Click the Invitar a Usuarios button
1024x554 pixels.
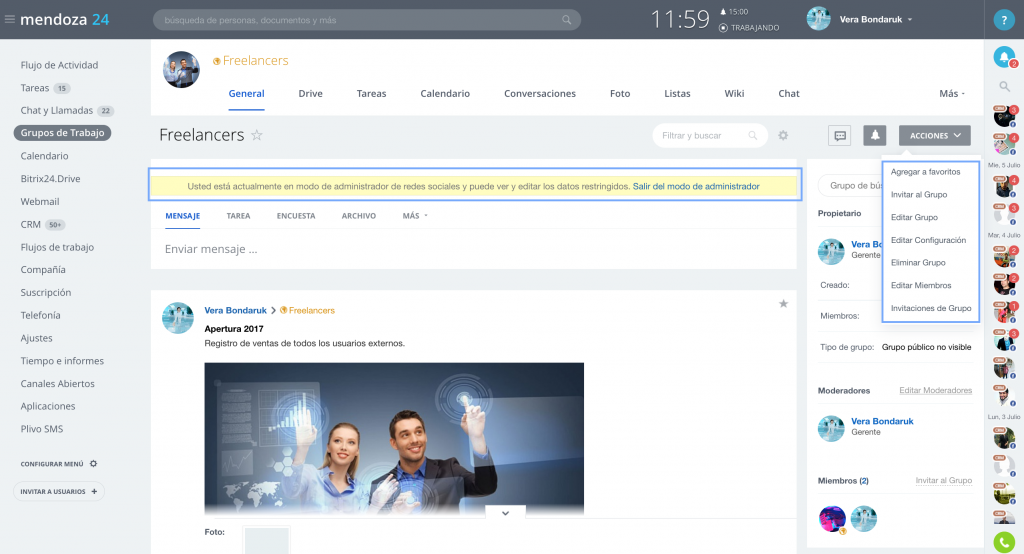pos(59,491)
